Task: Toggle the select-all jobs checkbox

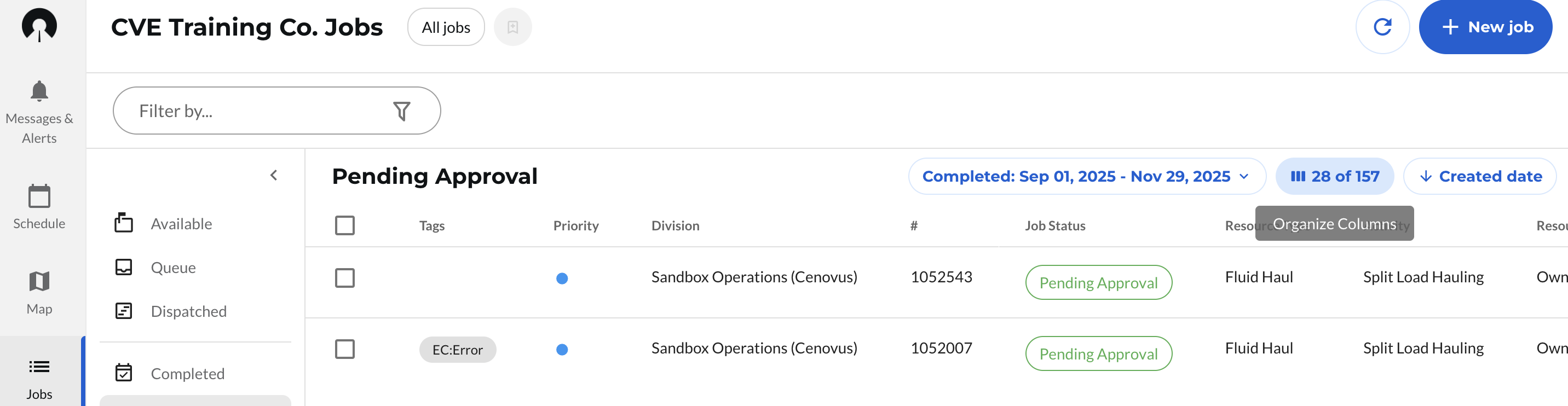Action: [344, 225]
